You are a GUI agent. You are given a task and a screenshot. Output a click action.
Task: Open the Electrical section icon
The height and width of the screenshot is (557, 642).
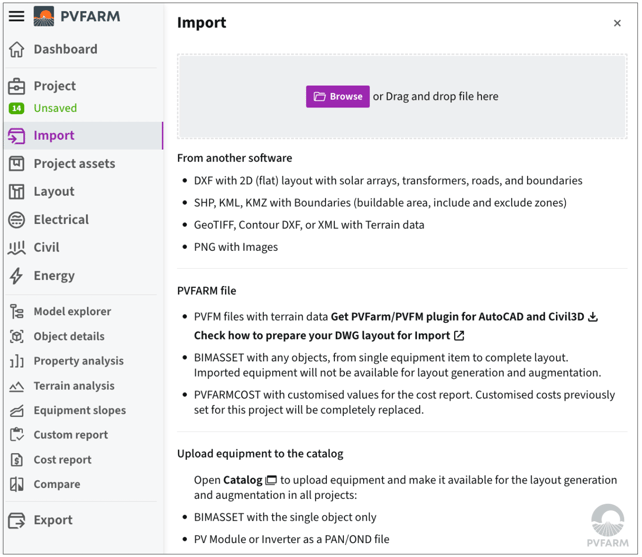16,220
